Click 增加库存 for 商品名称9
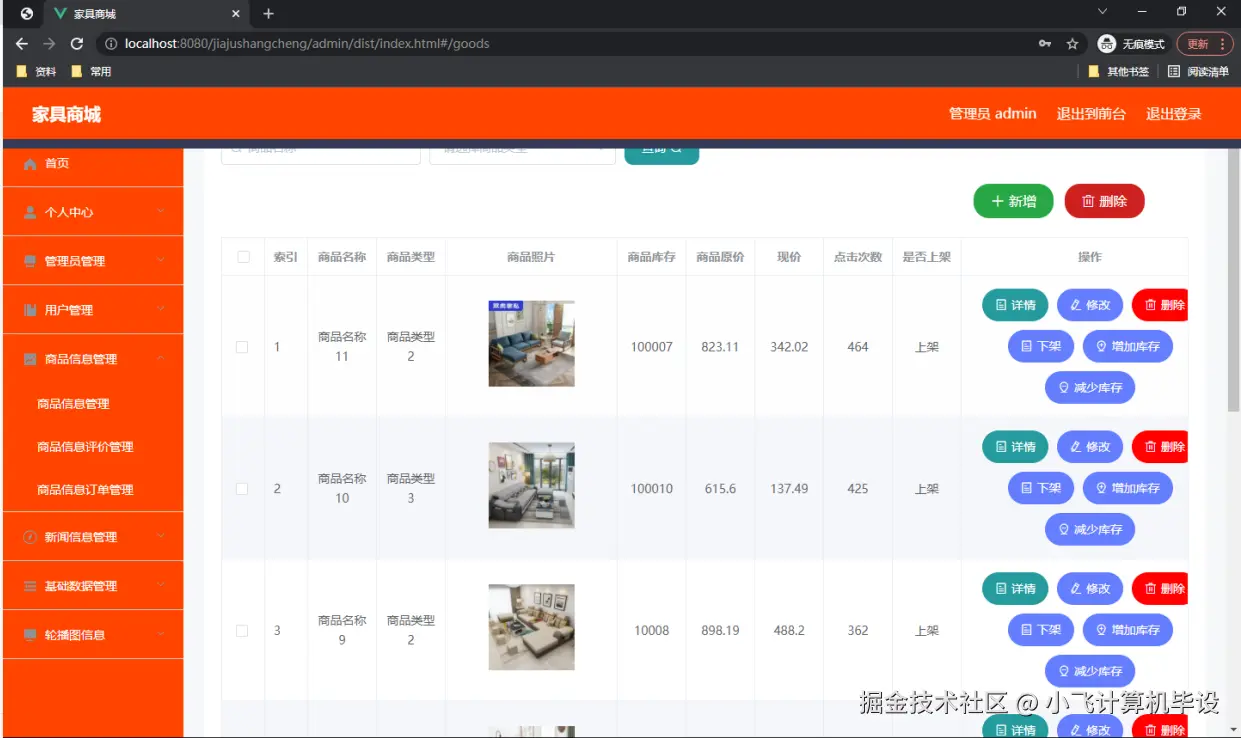 pos(1128,630)
